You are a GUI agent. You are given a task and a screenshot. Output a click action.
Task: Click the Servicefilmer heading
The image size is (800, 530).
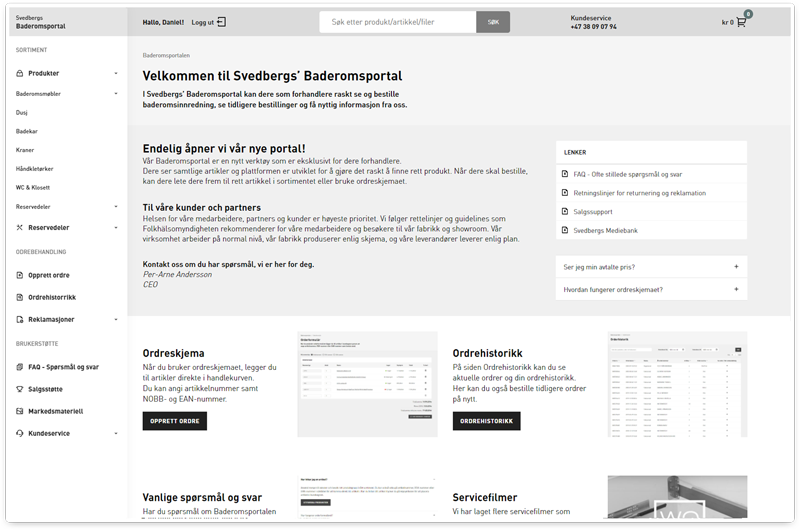click(x=485, y=497)
